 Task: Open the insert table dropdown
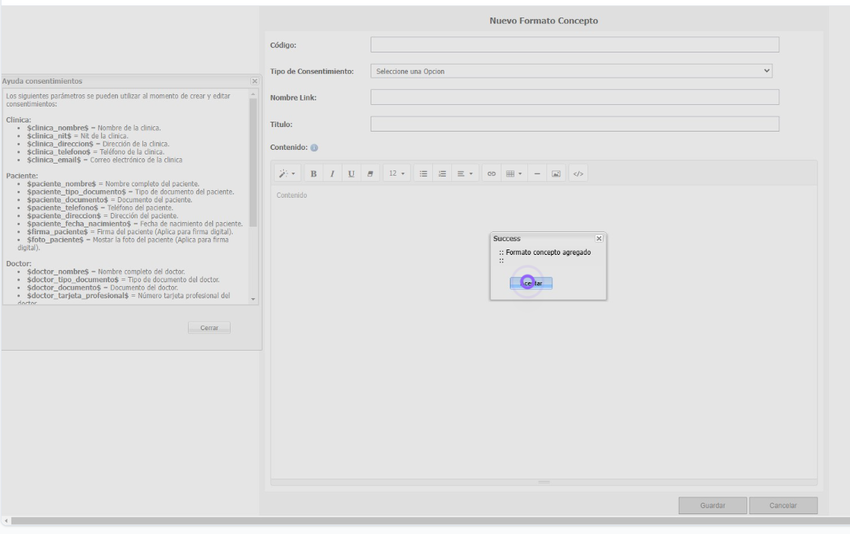click(513, 173)
